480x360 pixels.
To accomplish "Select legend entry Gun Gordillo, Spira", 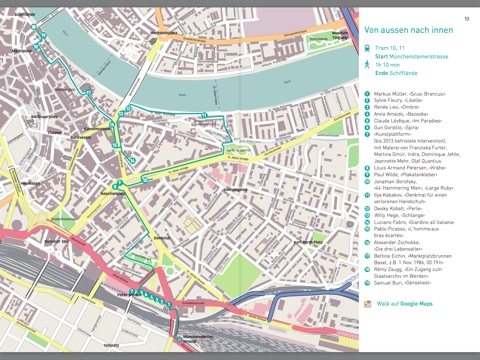I will tap(392, 127).
